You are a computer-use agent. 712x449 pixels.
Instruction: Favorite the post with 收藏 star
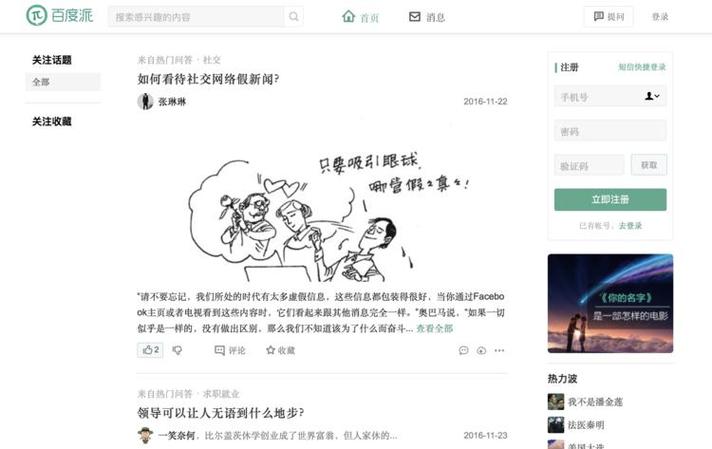coord(281,350)
